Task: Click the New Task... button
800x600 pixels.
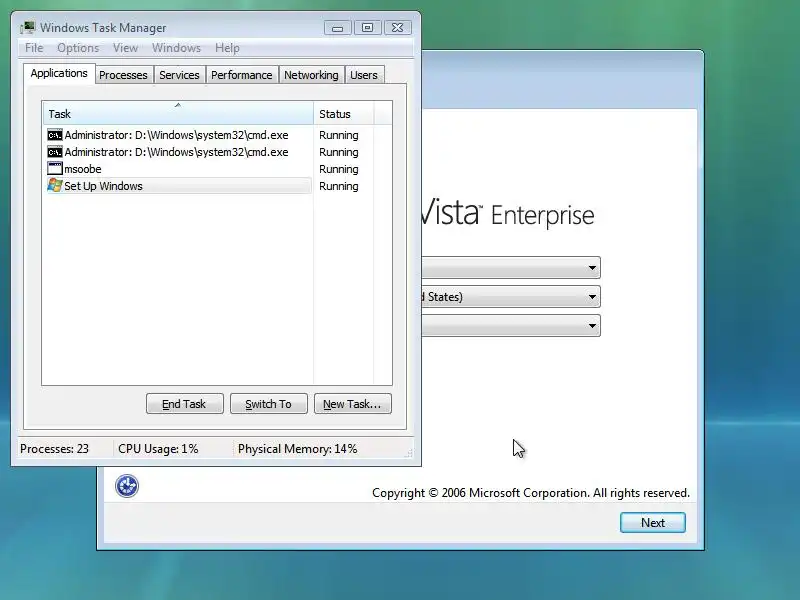Action: click(x=353, y=404)
